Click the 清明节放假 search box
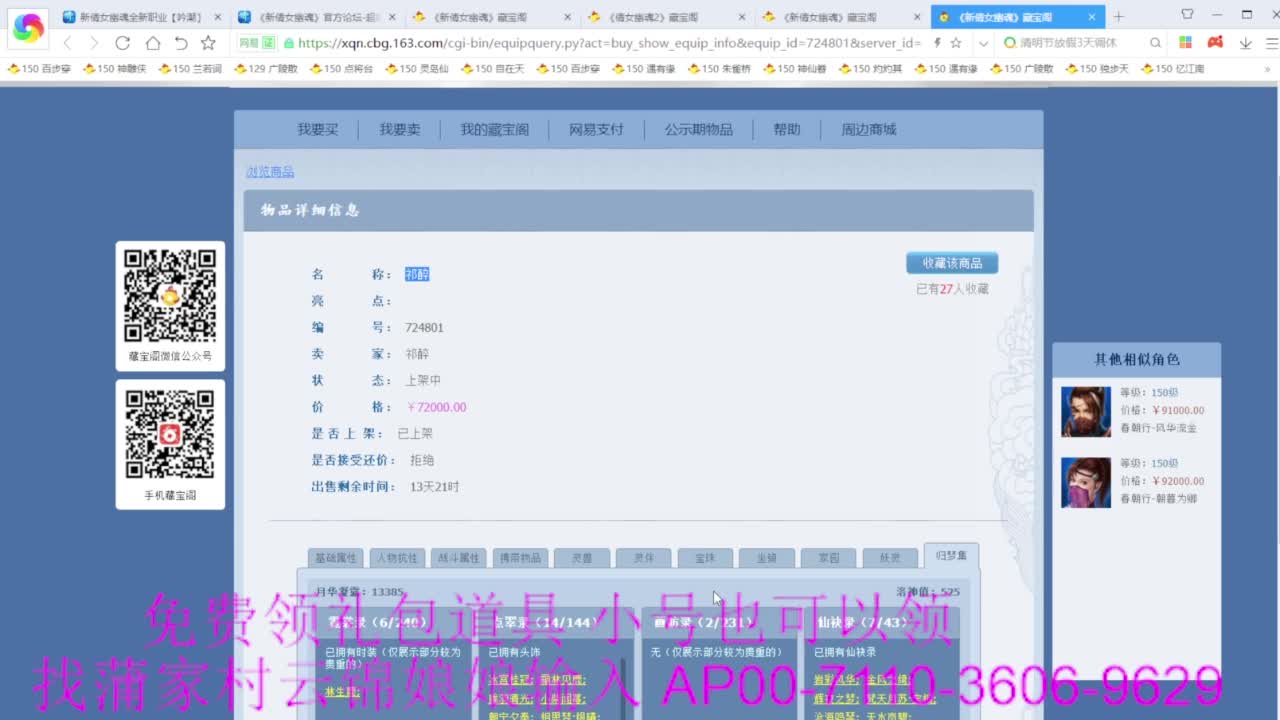This screenshot has width=1280, height=720. click(1075, 43)
